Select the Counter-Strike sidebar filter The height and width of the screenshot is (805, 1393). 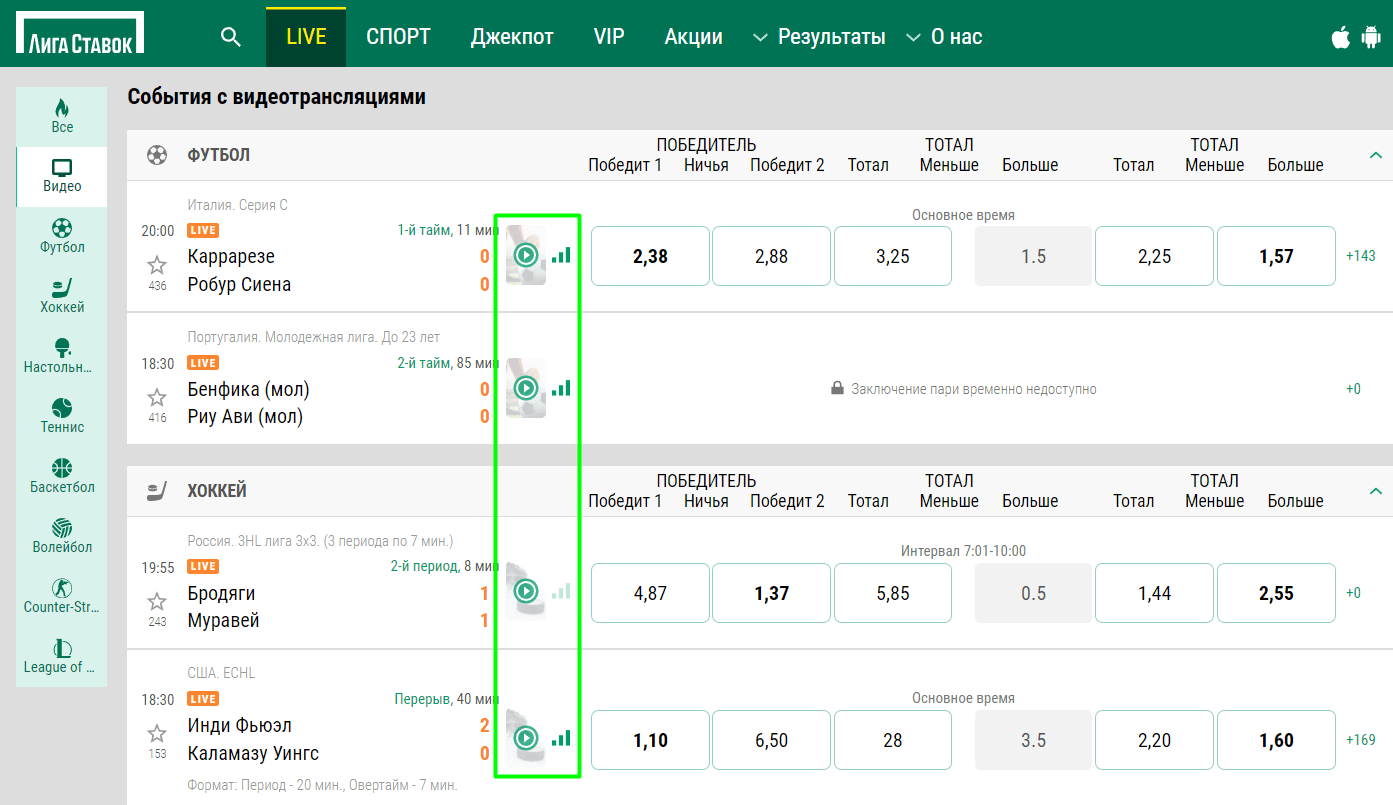[x=62, y=596]
